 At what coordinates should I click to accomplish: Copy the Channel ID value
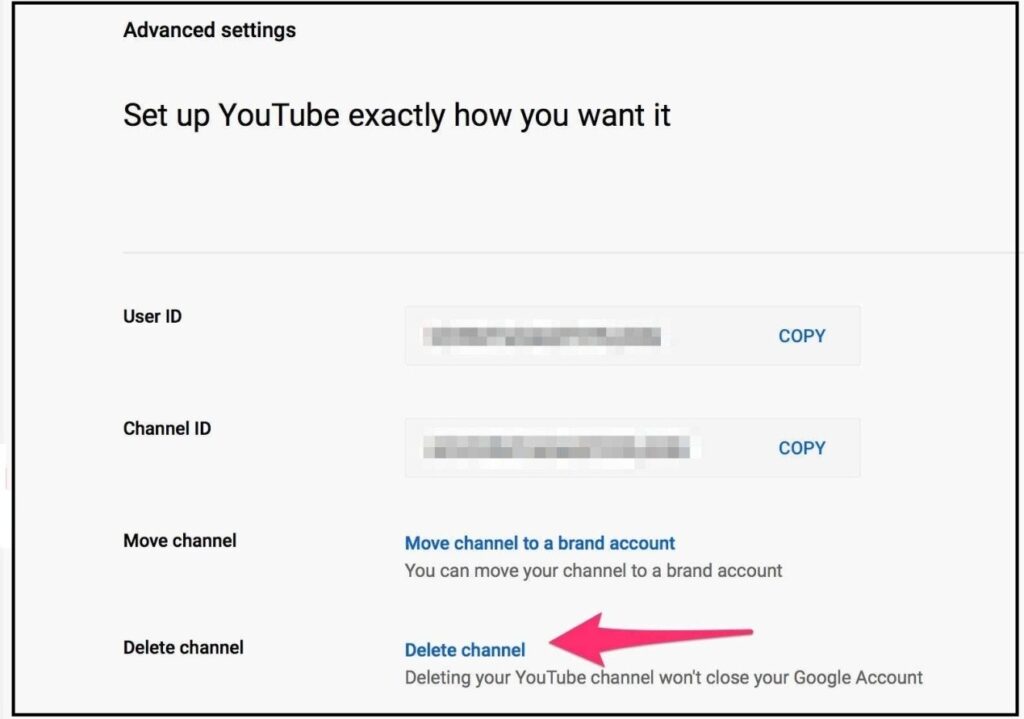click(801, 448)
